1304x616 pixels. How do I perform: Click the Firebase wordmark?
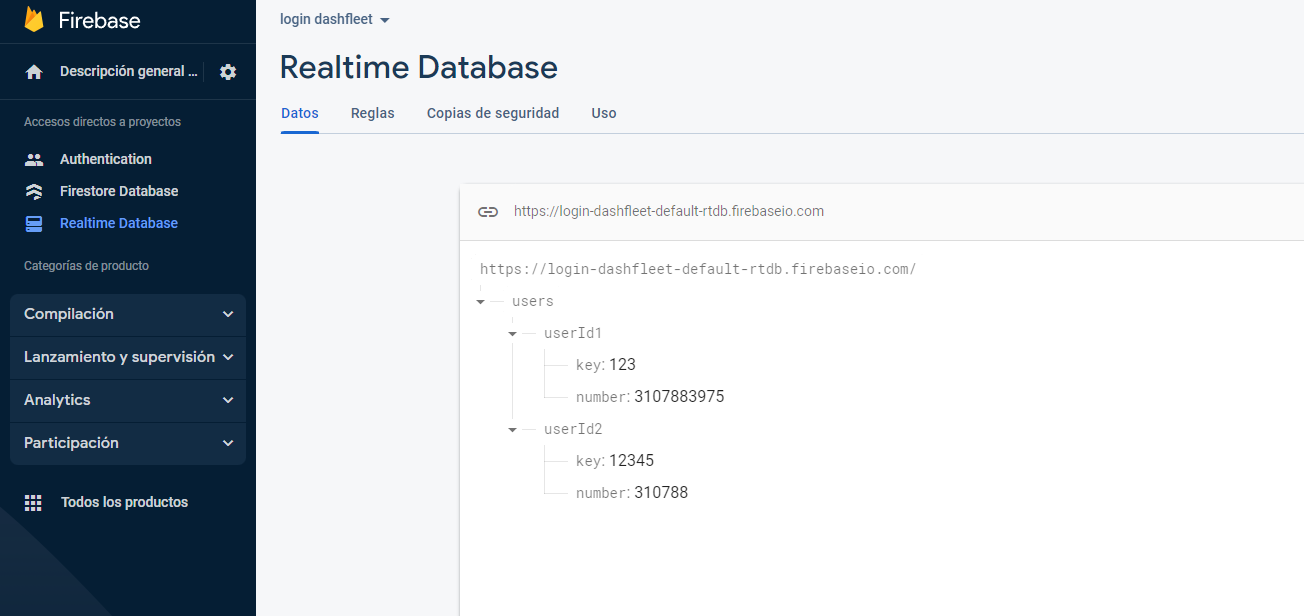coord(99,20)
